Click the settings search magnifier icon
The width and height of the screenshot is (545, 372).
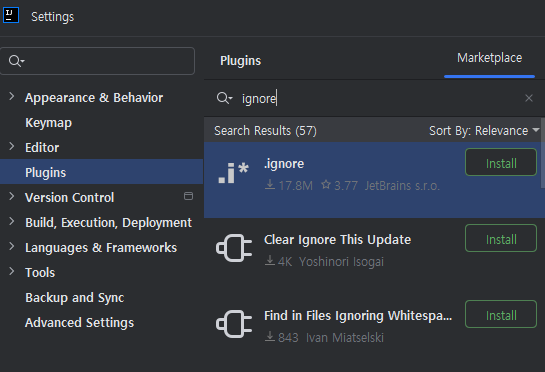(16, 61)
